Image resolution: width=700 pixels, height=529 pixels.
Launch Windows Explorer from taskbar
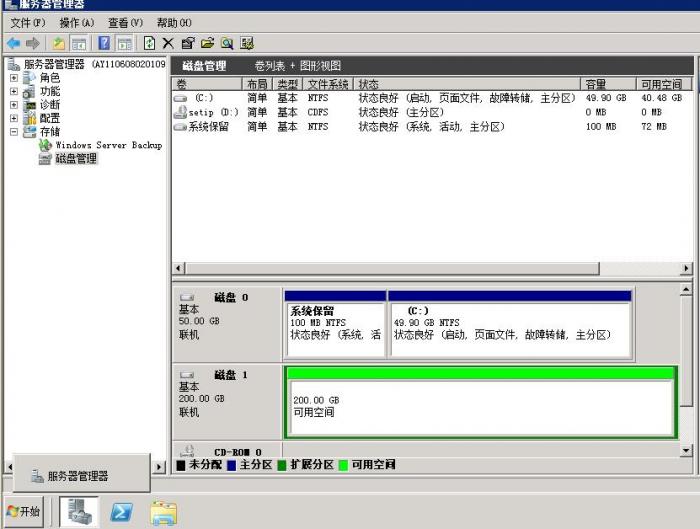(163, 511)
